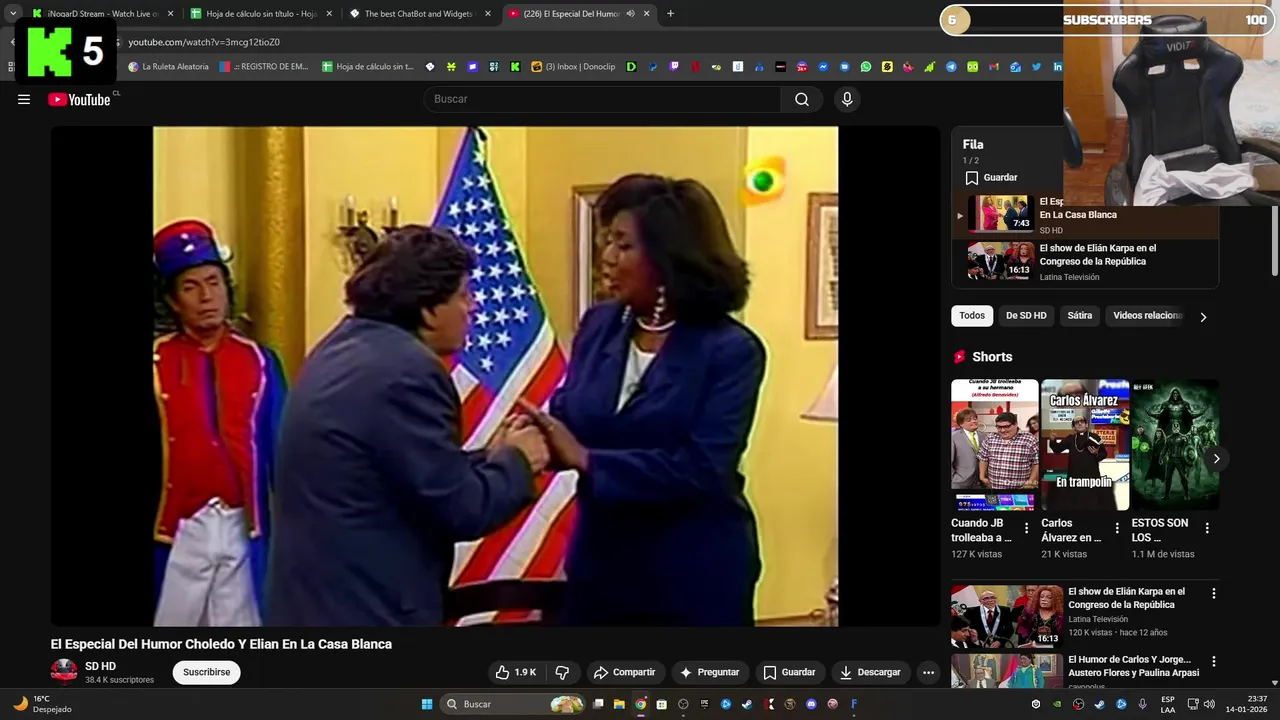Open the Carlos Álvarez en trampolín short

coord(1085,445)
